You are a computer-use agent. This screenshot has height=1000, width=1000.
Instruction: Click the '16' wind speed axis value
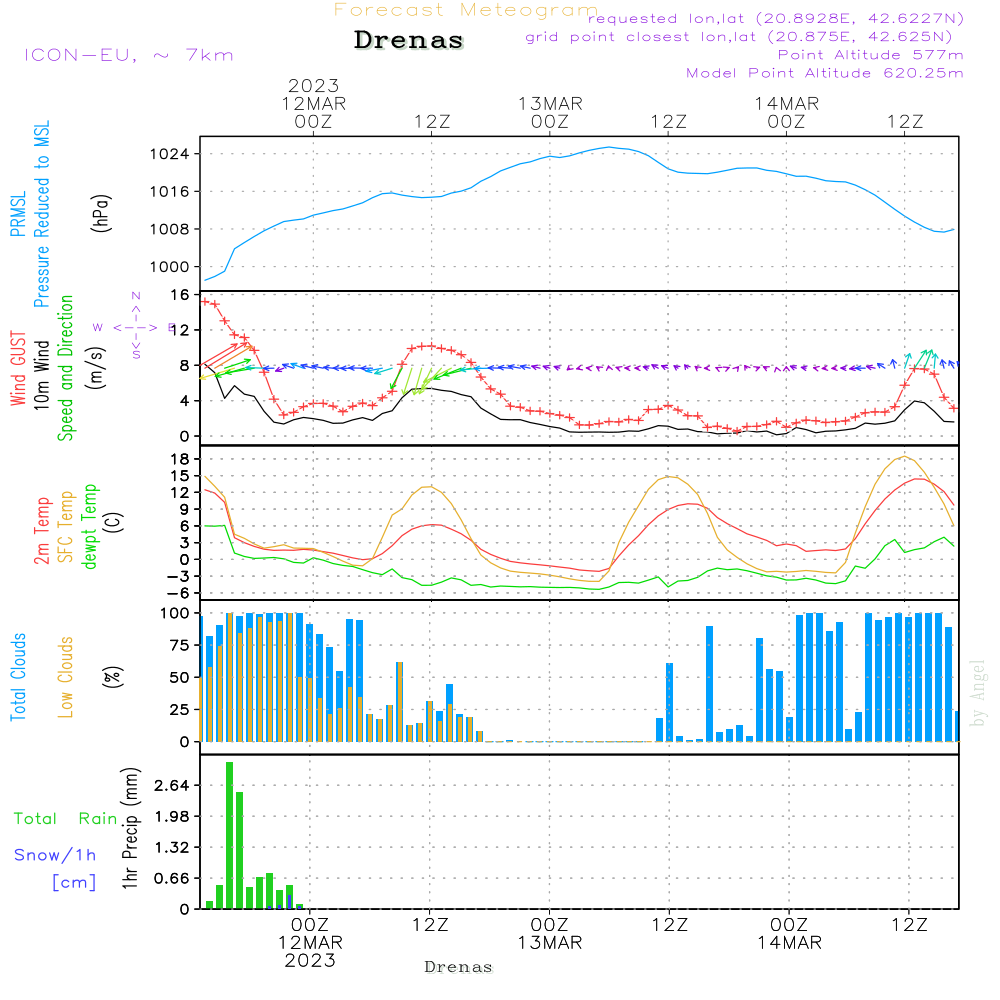point(180,295)
